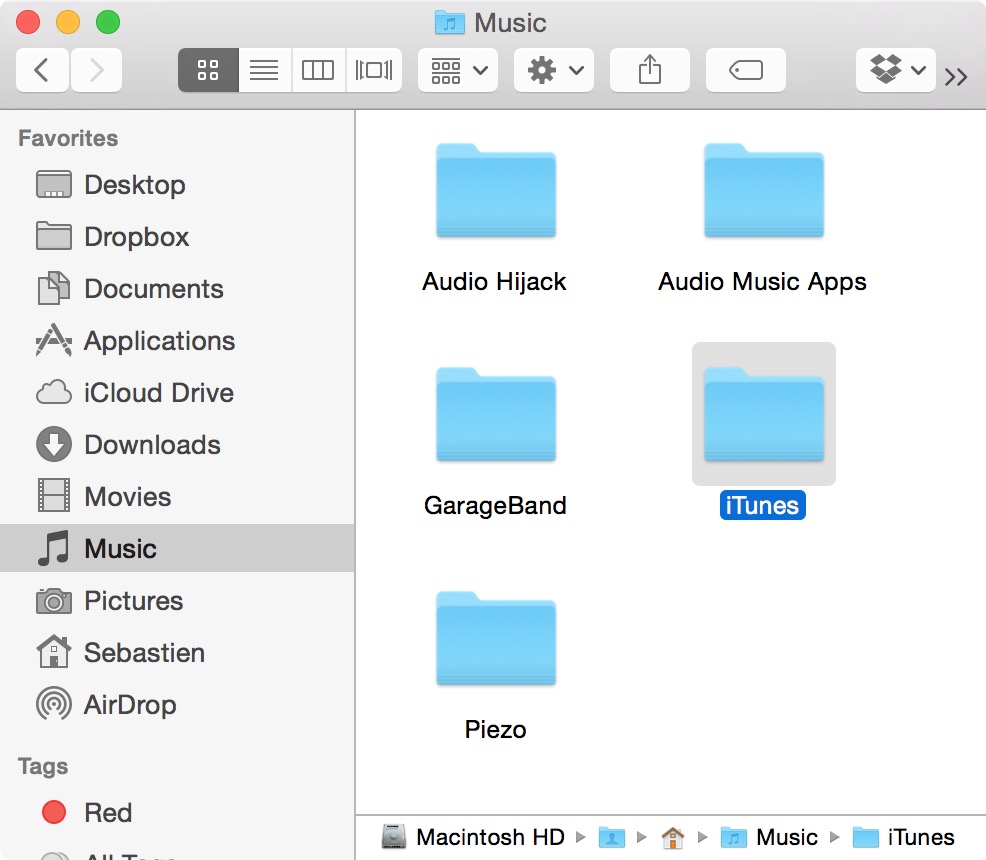Select Music in the sidebar
986x860 pixels.
point(177,548)
